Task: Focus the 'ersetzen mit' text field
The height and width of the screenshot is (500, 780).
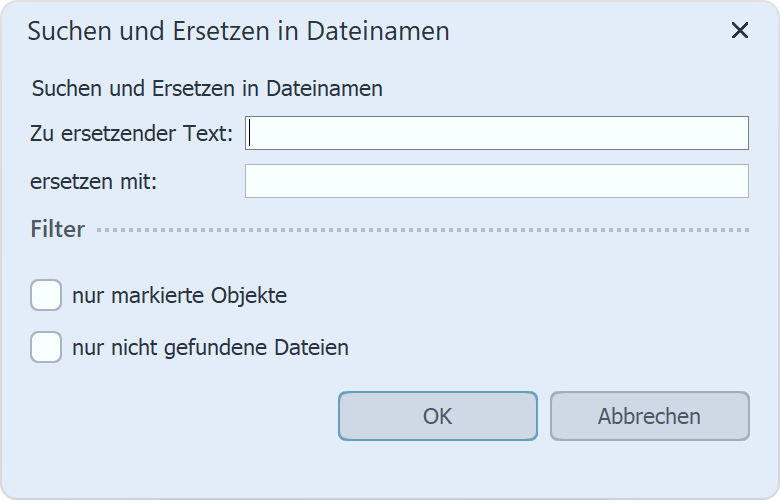Action: coord(496,181)
